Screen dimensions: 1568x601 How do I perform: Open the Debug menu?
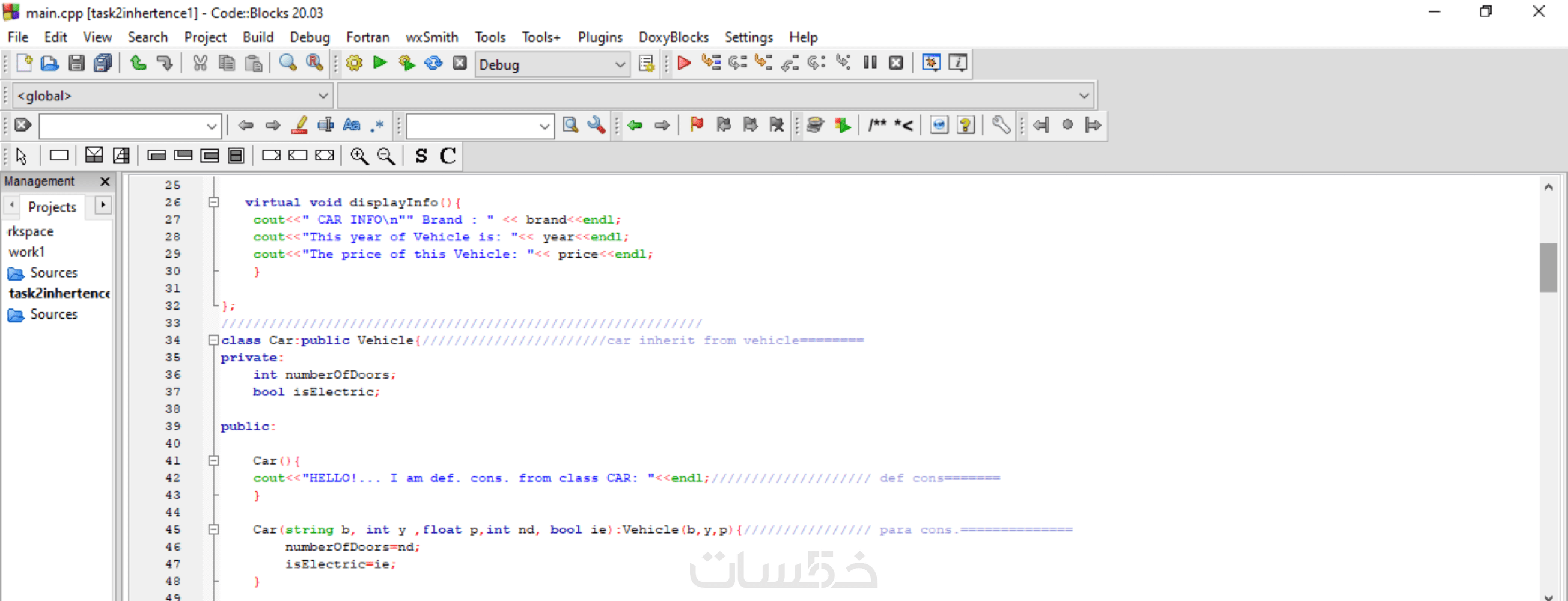tap(310, 37)
